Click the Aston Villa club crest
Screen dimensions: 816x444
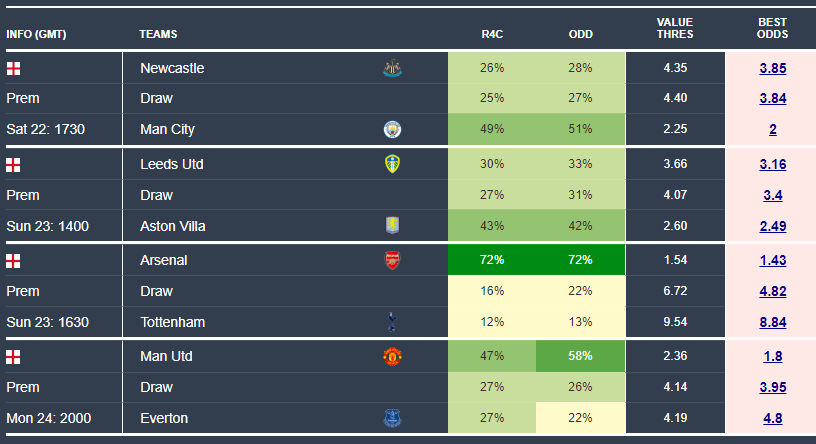[x=391, y=226]
